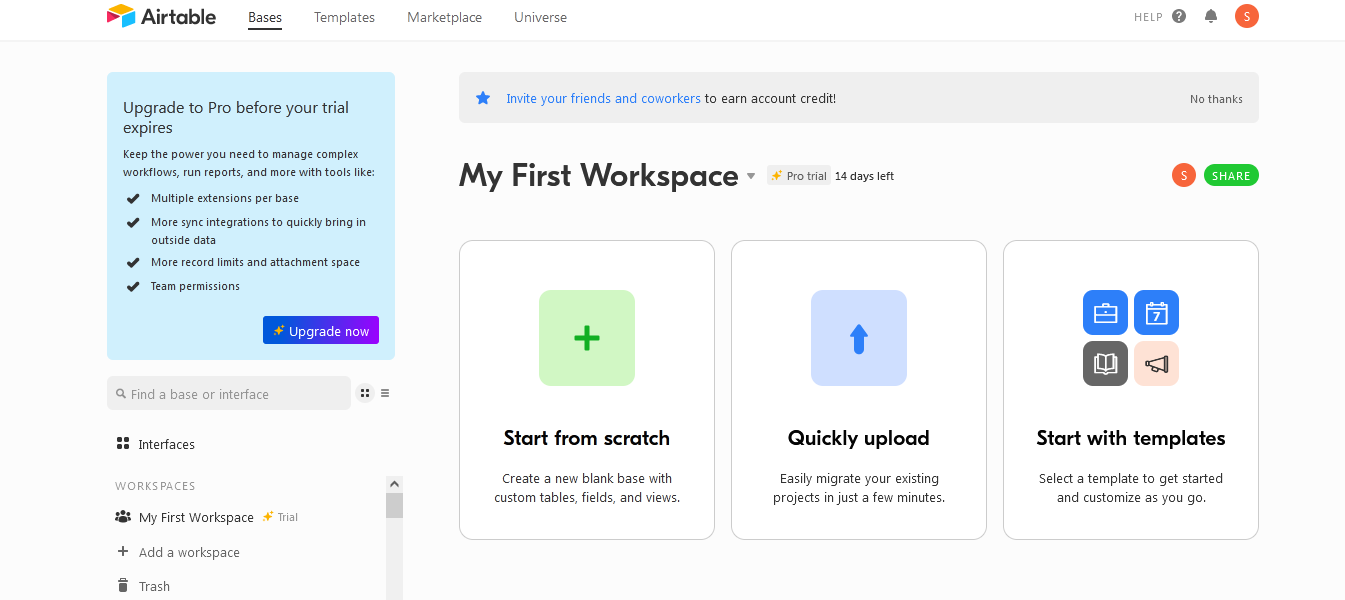This screenshot has width=1345, height=600.
Task: Open Invite your friends and coworkers link
Action: point(603,98)
